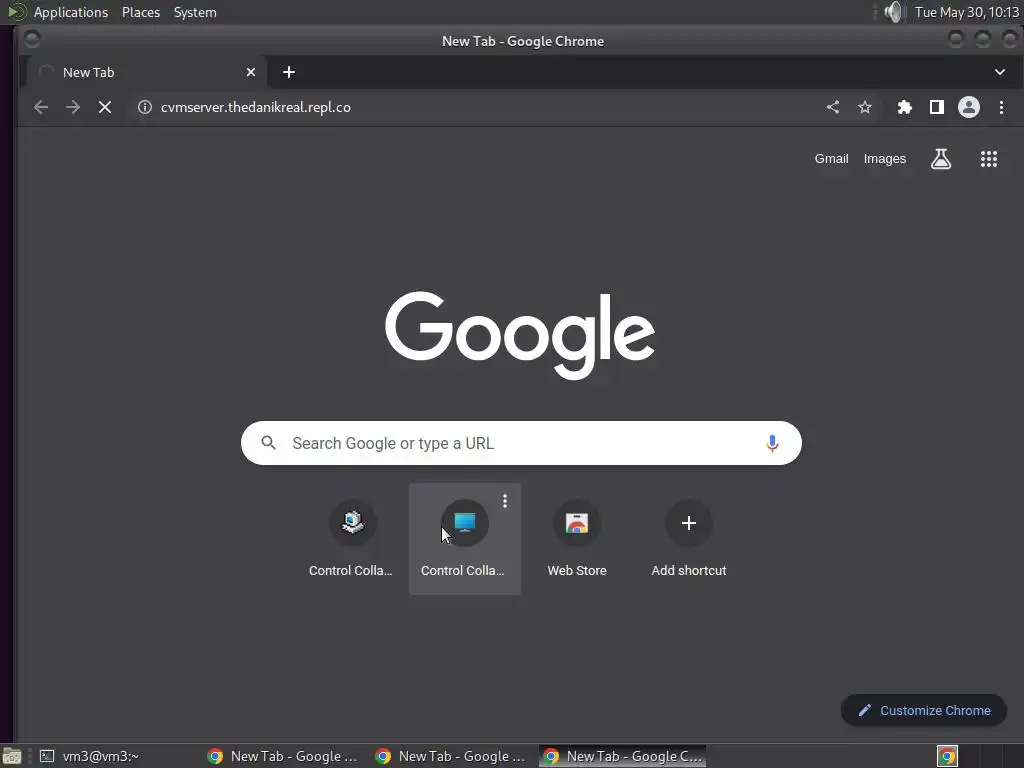1024x768 pixels.
Task: Open the Google apps grid
Action: [989, 159]
